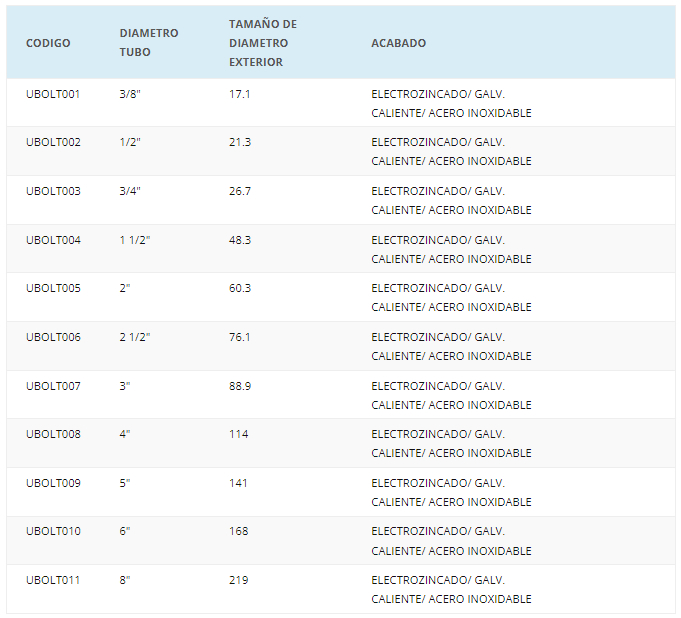Click the UBOLT010 code cell
Screen dimensions: 681x618
click(53, 531)
